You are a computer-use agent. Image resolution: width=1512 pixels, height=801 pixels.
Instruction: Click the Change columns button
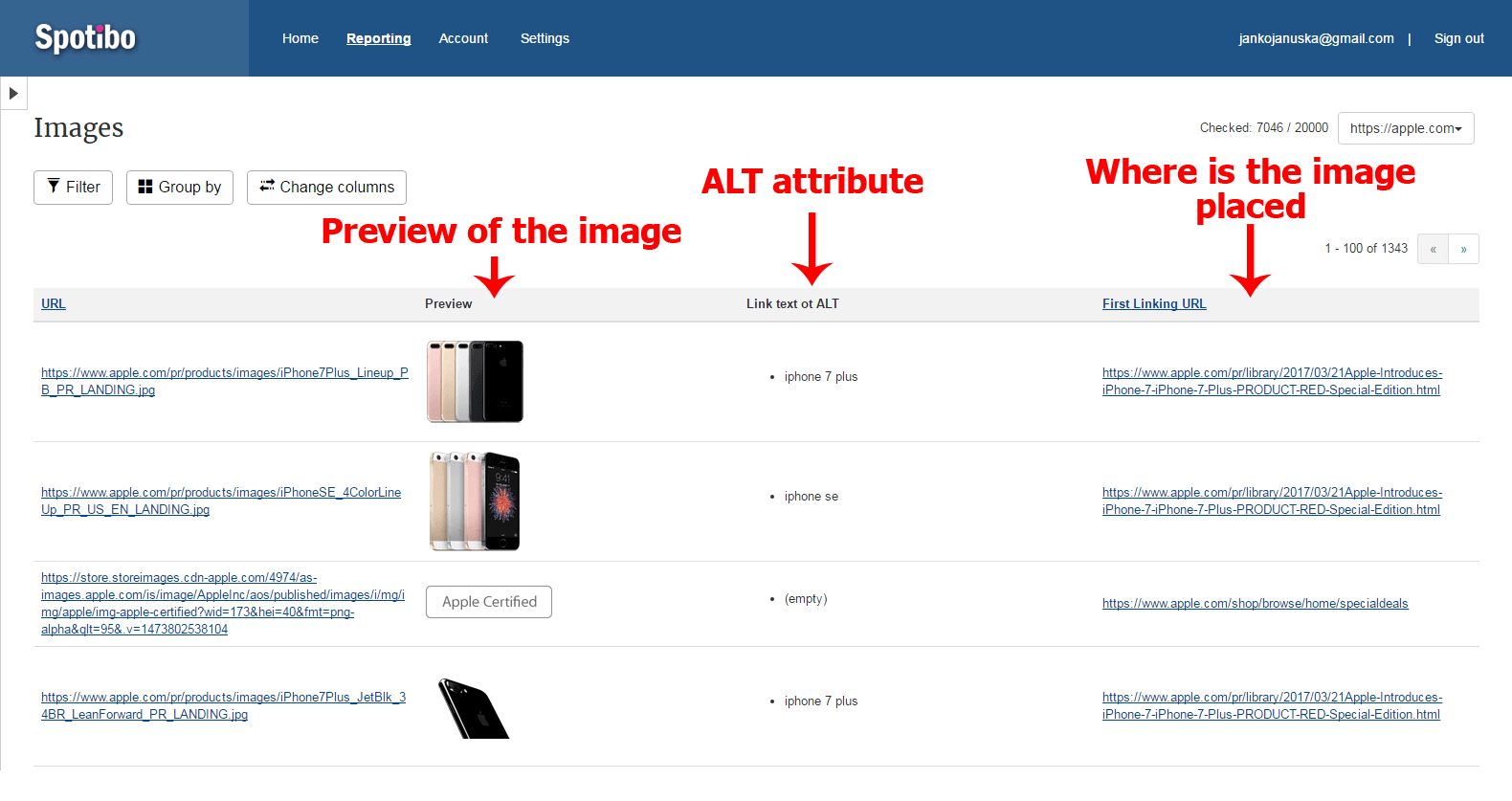[x=326, y=188]
